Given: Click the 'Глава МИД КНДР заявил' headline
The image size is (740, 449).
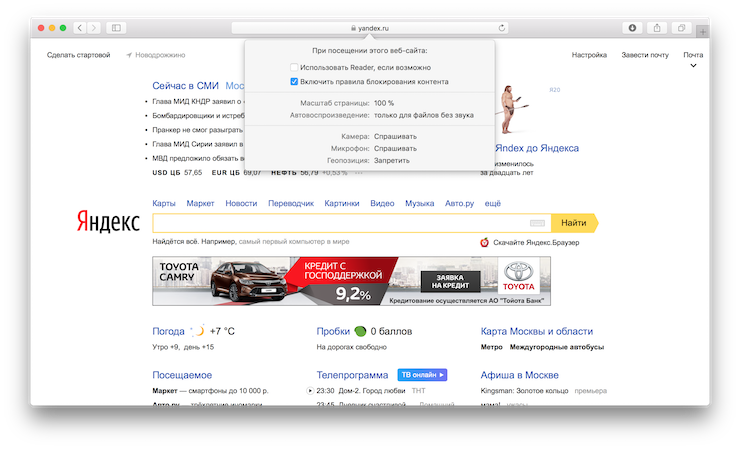Looking at the screenshot, I should click(197, 102).
